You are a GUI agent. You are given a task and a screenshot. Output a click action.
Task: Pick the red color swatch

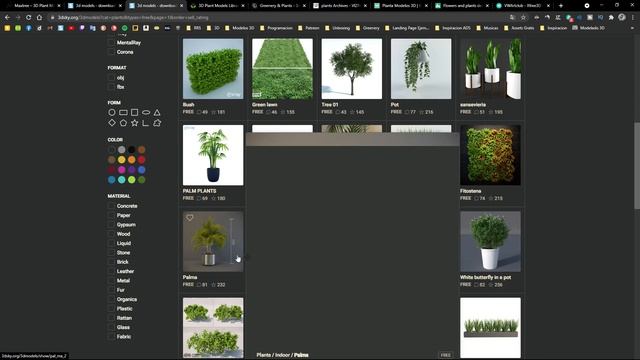click(142, 160)
